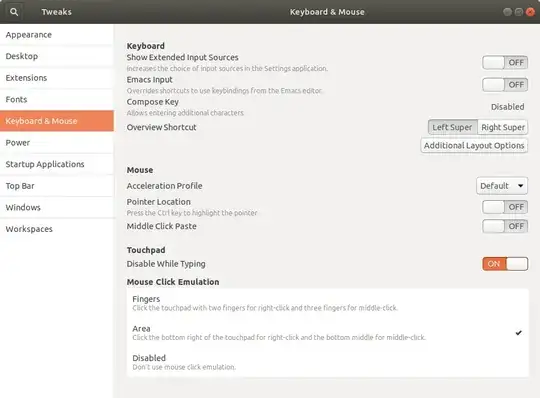Image resolution: width=540 pixels, height=398 pixels.
Task: Open the Compose Key Disabled setting
Action: [x=507, y=107]
